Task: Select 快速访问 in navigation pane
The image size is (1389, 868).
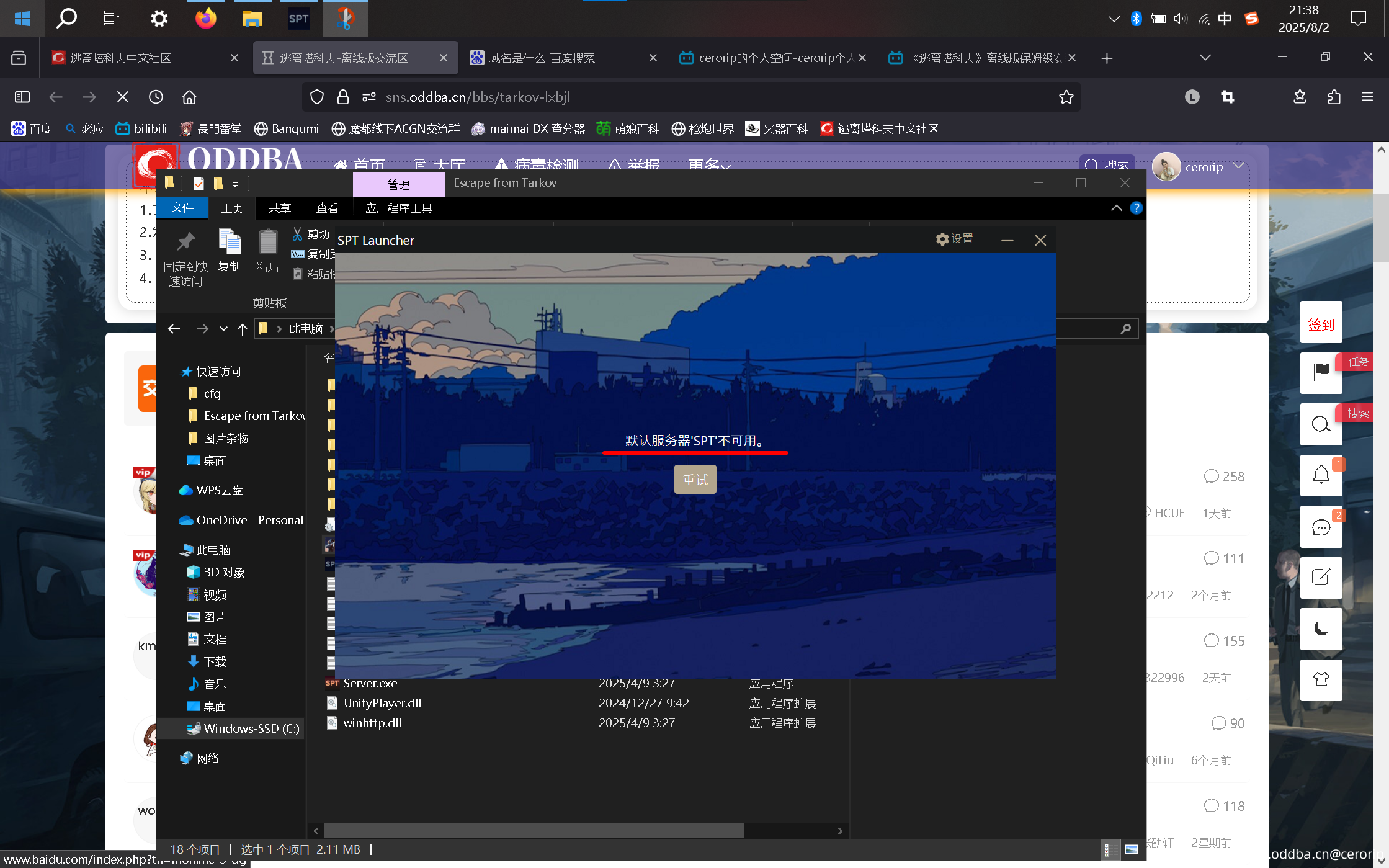Action: pyautogui.click(x=211, y=371)
